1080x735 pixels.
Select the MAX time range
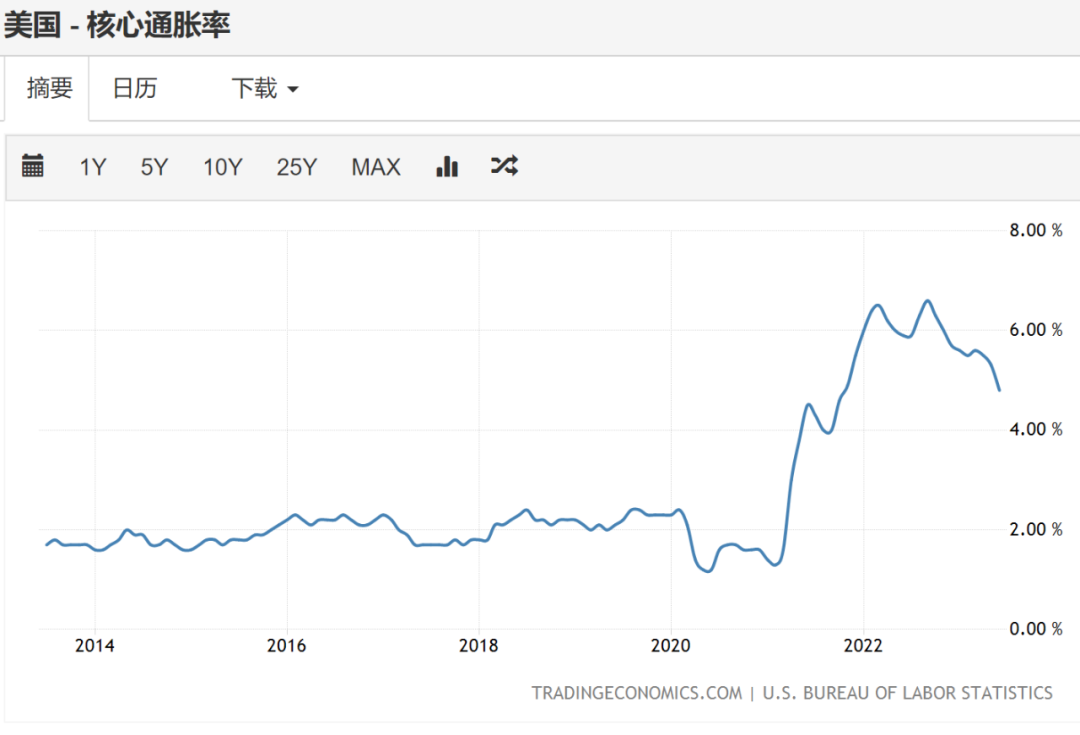point(375,167)
